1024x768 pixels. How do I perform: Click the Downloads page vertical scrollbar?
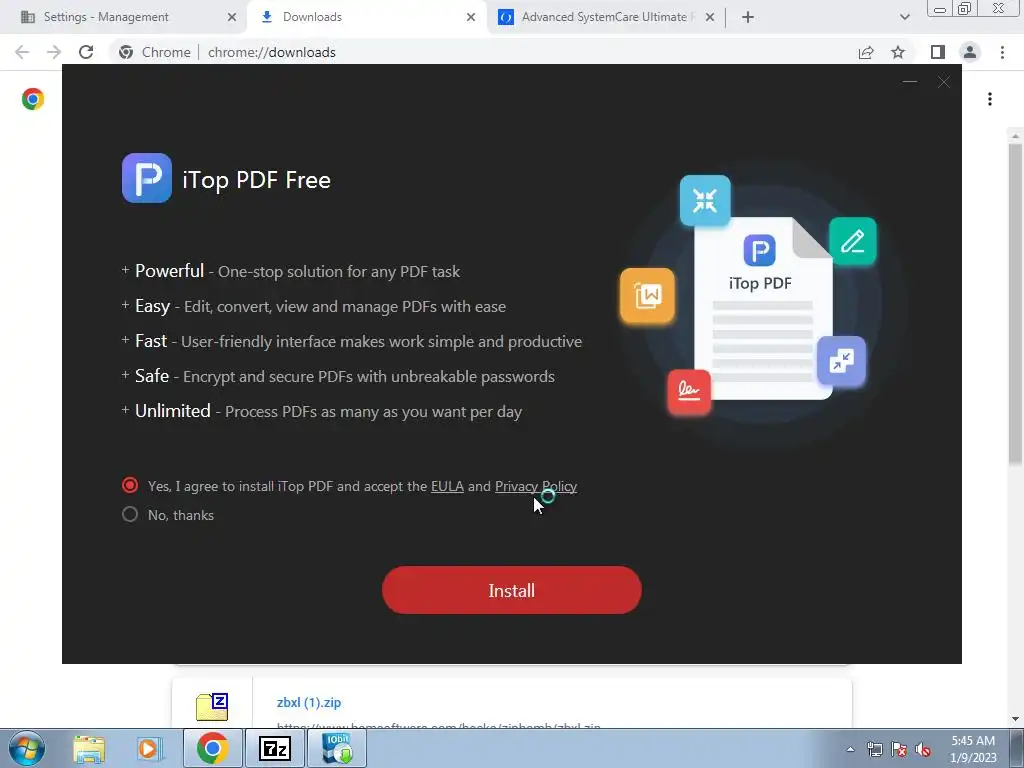click(x=1015, y=304)
